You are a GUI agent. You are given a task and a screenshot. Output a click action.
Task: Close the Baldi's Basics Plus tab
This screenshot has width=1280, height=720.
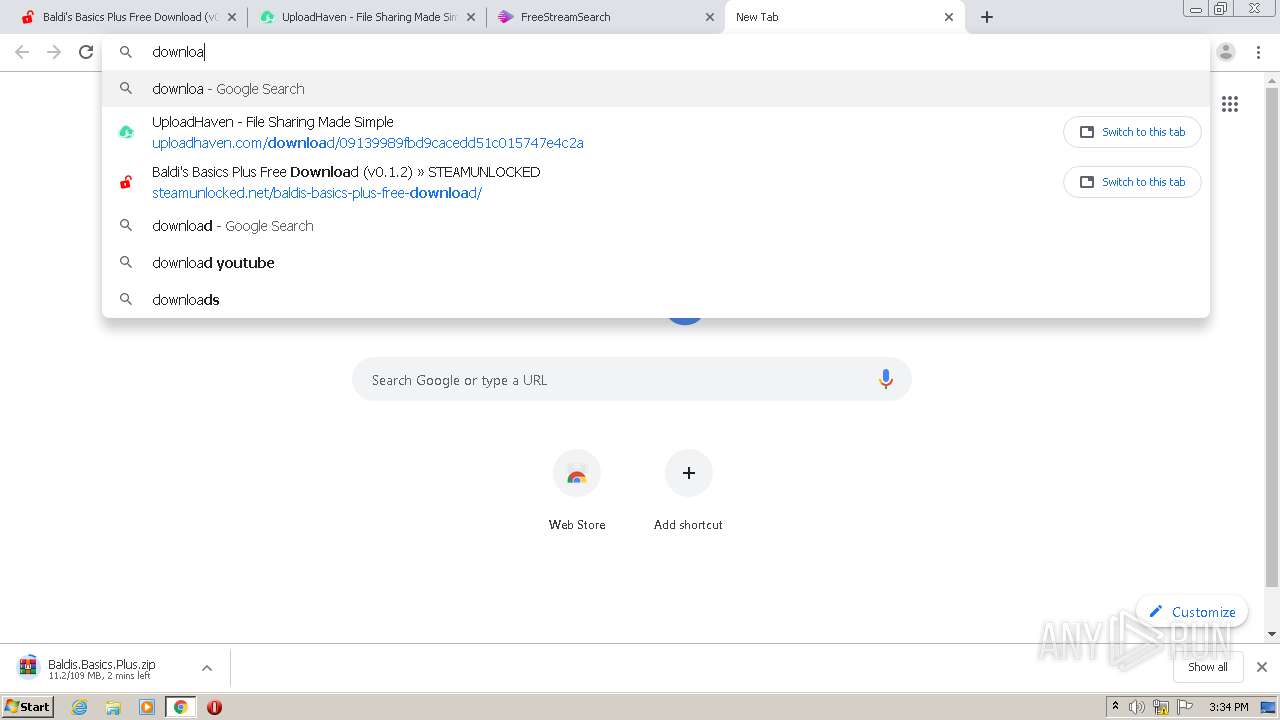[x=232, y=17]
